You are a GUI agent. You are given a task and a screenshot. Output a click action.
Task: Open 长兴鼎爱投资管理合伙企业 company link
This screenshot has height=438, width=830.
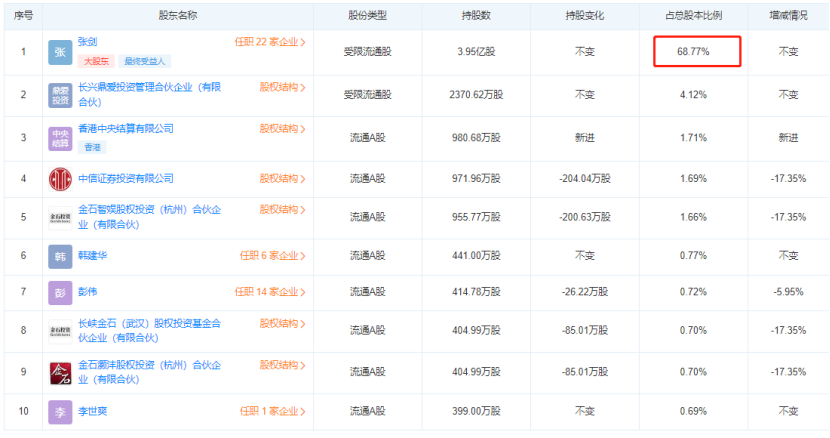point(149,94)
